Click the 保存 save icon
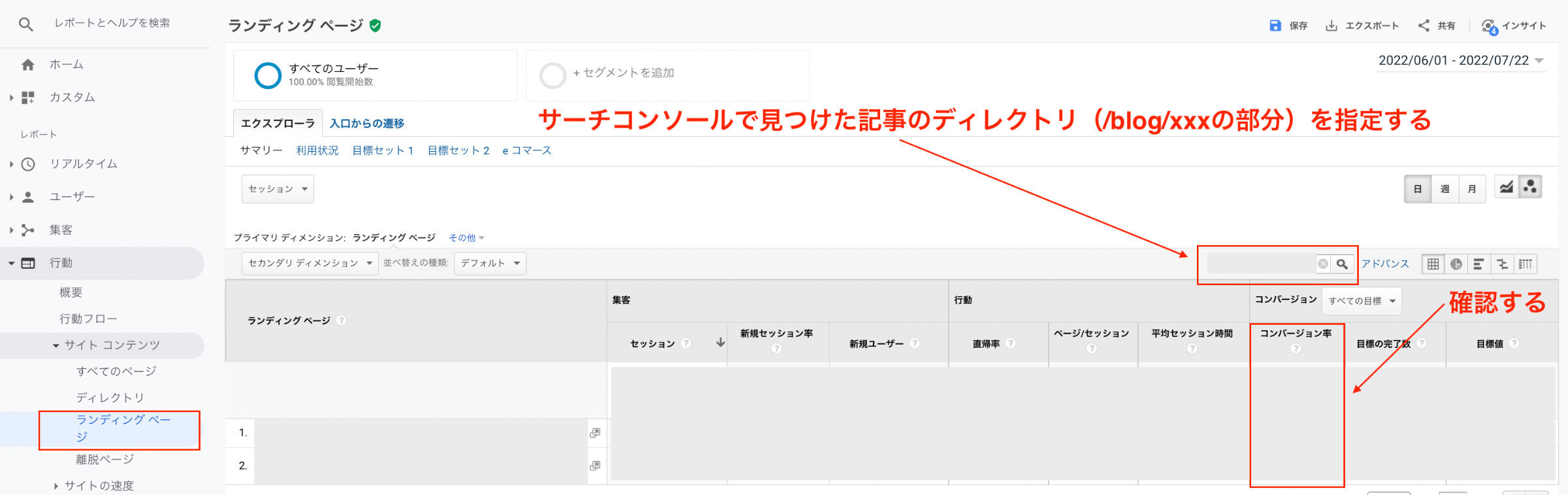Image resolution: width=1568 pixels, height=495 pixels. point(1275,26)
